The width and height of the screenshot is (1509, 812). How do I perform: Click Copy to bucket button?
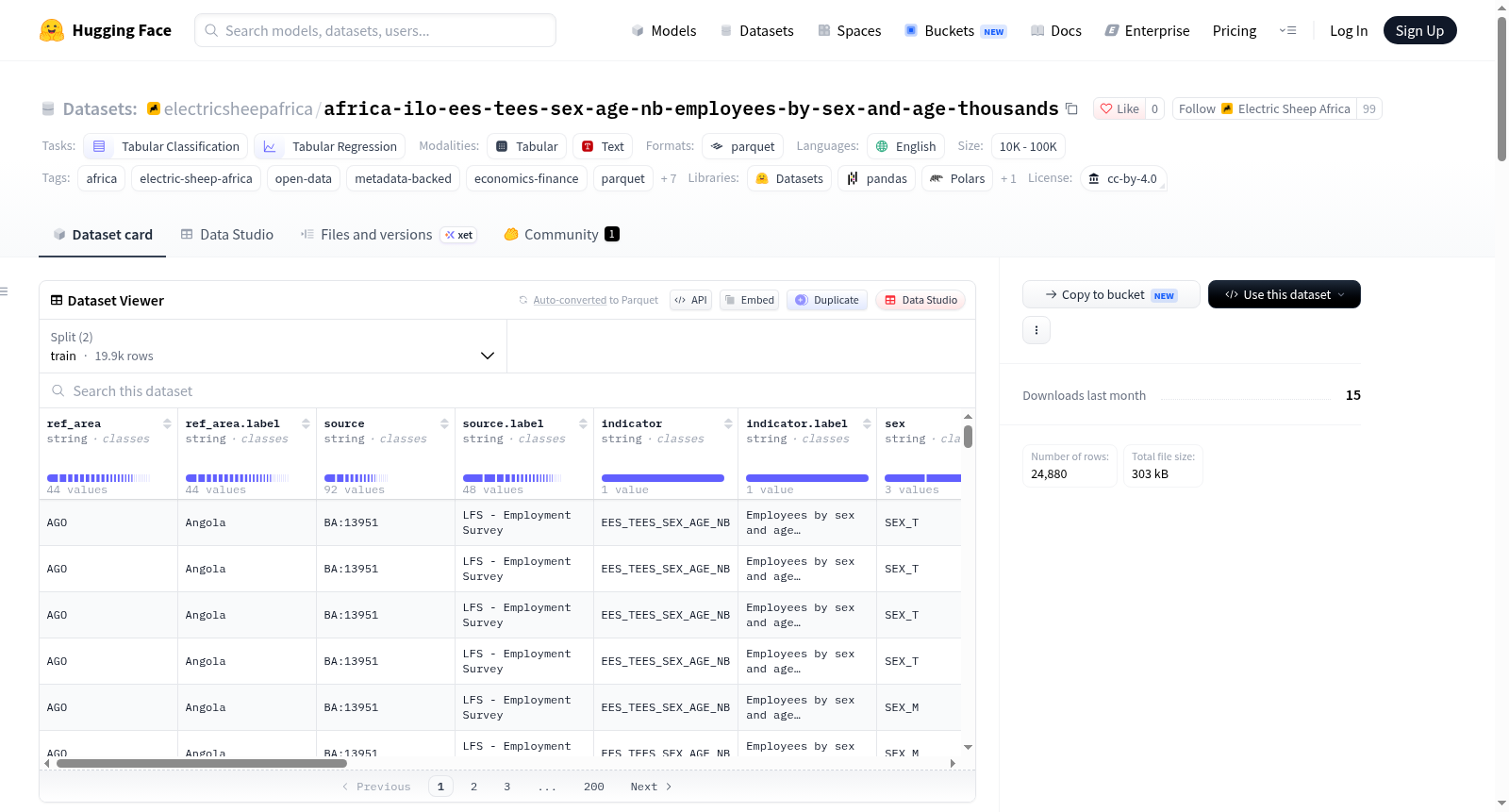tap(1111, 294)
